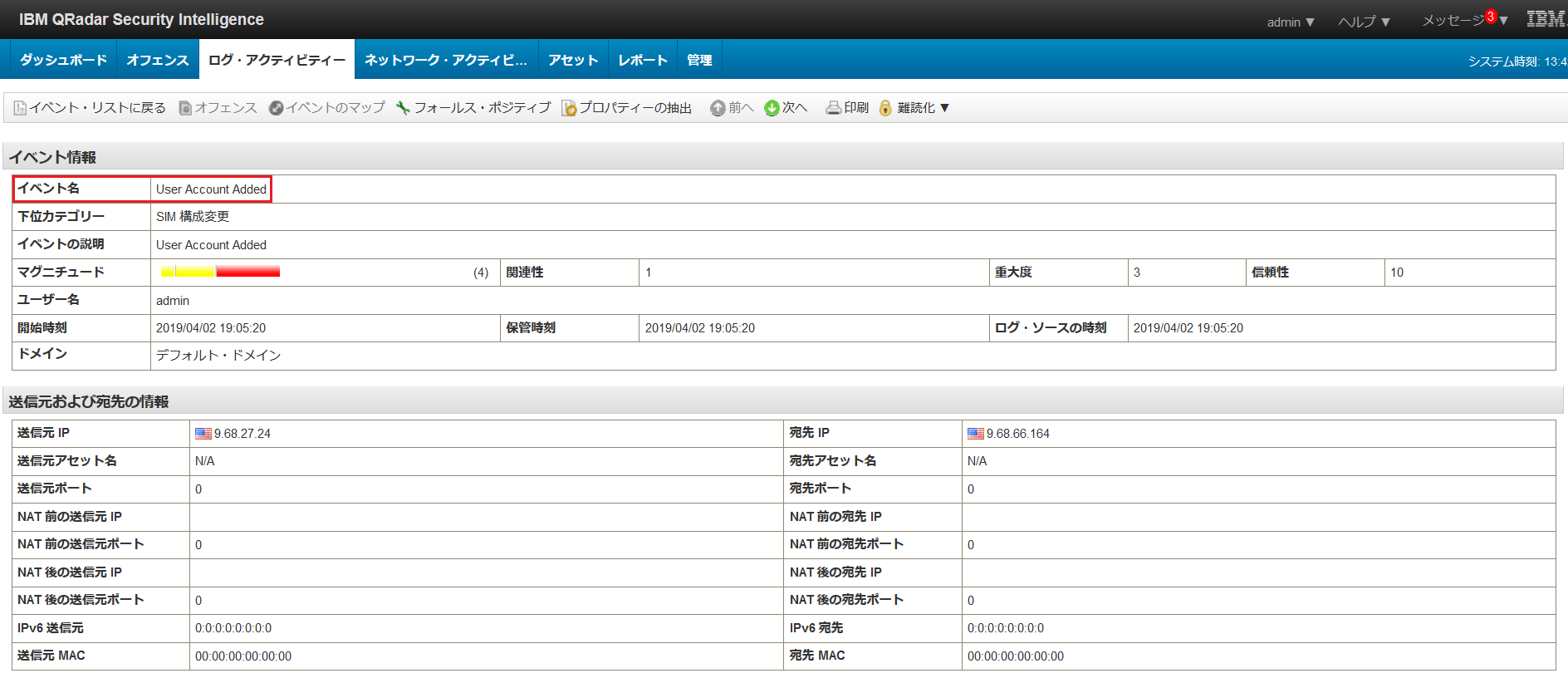Click the イベントのマップ button label
This screenshot has height=678, width=1568.
pyautogui.click(x=336, y=108)
